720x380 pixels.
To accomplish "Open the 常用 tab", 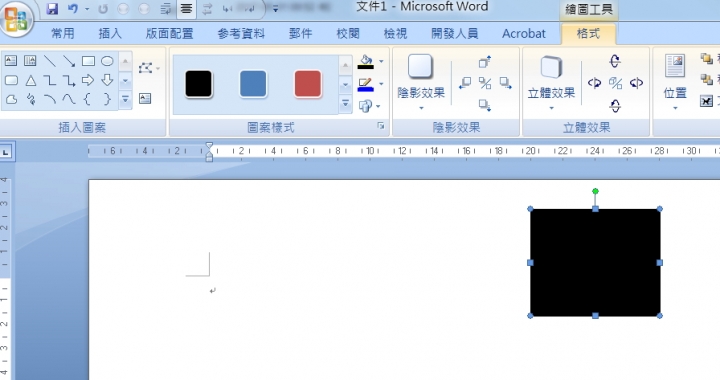I will [62, 34].
